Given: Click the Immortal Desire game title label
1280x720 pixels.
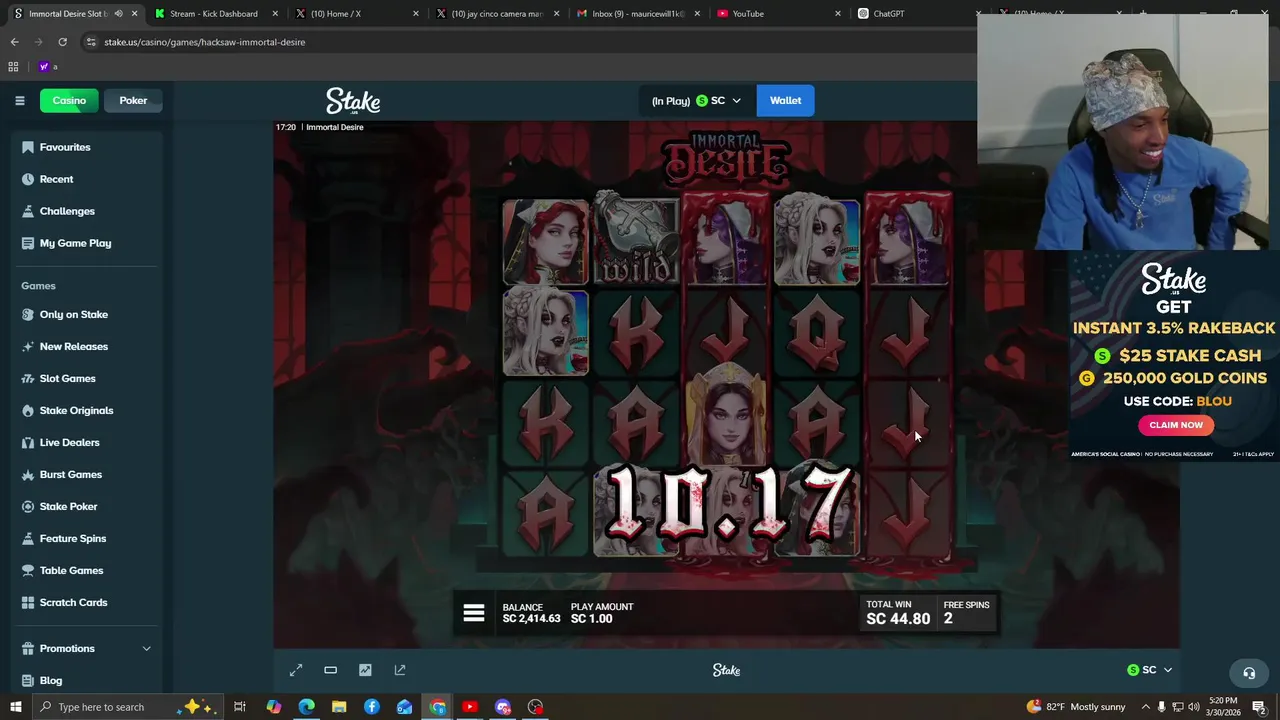Looking at the screenshot, I should tap(335, 127).
